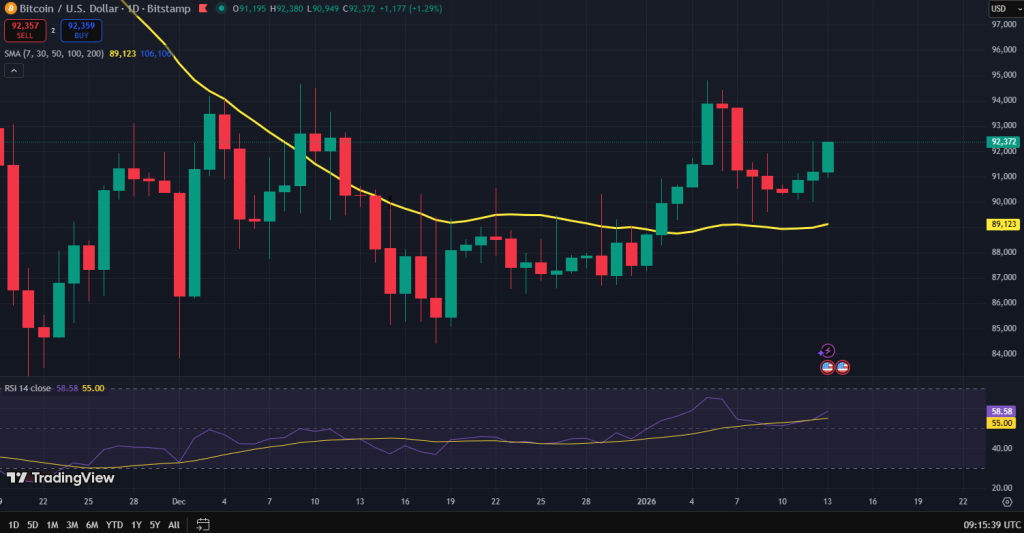1024x533 pixels.
Task: Select the 1Y time range
Action: [x=136, y=525]
